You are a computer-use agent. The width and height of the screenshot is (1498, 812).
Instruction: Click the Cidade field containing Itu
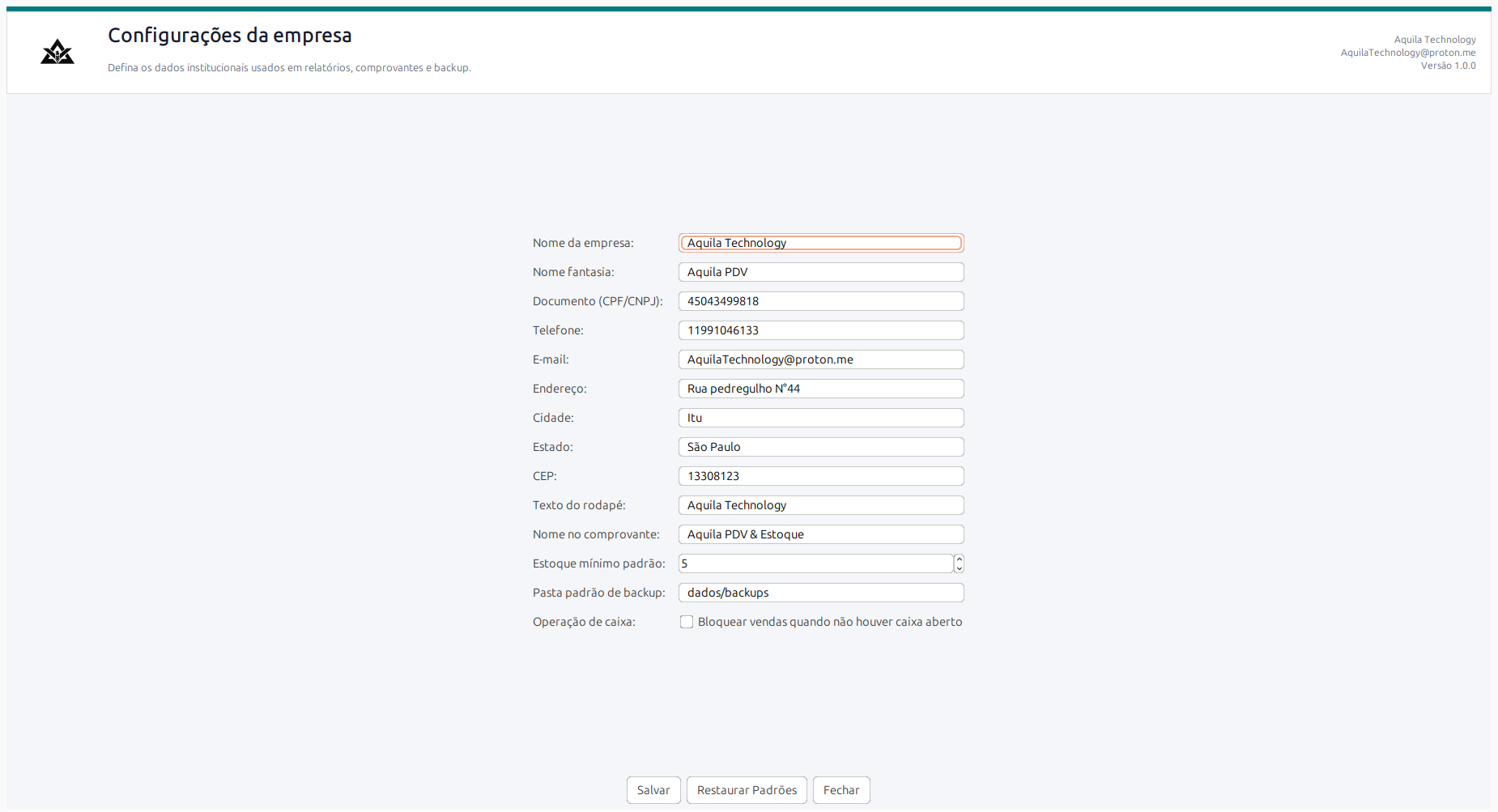[x=821, y=418]
